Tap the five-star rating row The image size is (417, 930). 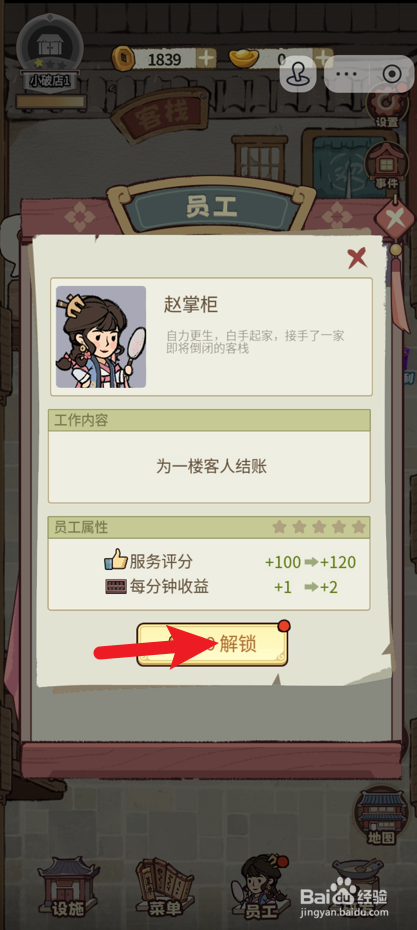pos(319,527)
